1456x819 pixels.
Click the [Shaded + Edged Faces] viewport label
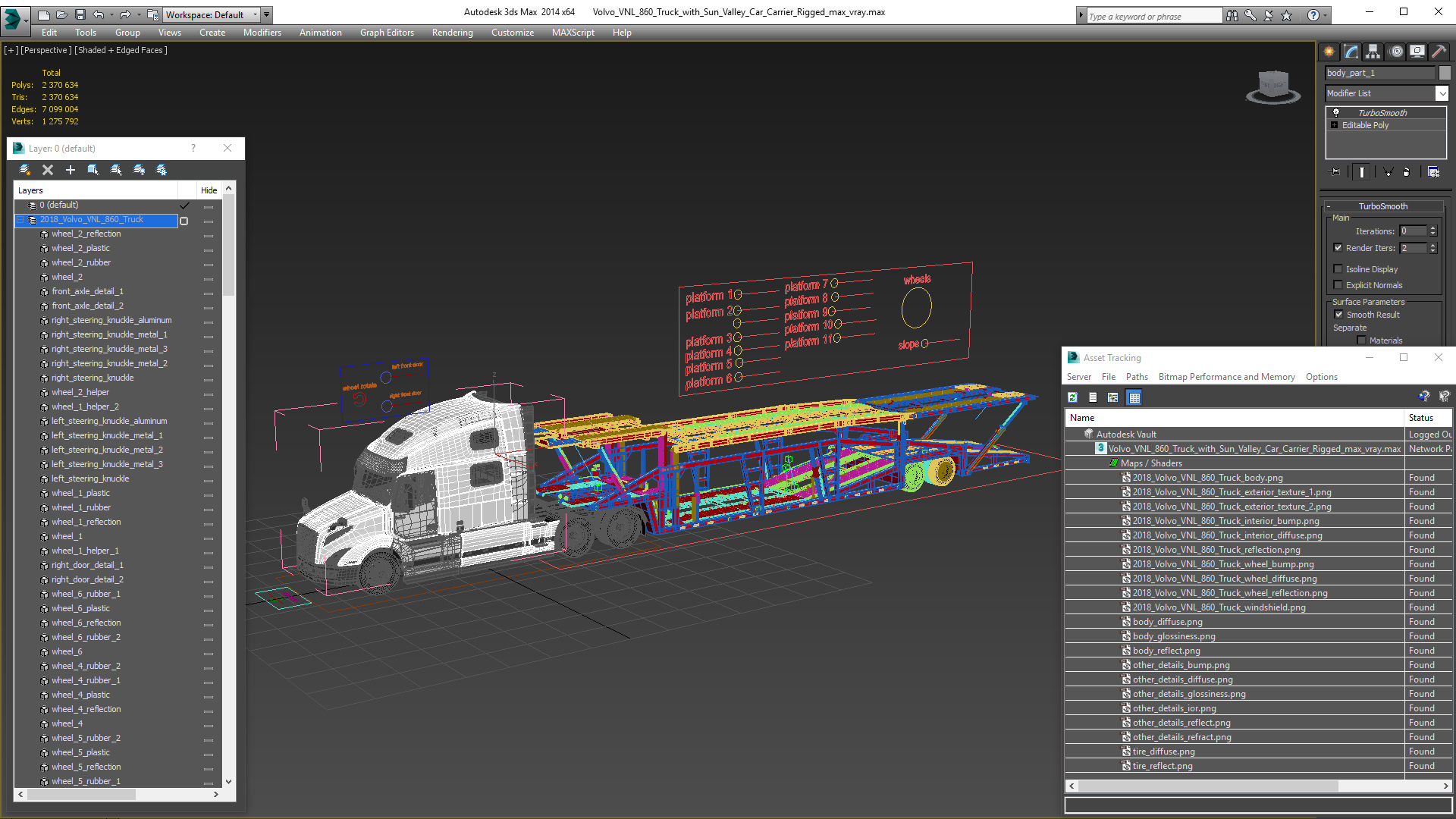coord(121,50)
